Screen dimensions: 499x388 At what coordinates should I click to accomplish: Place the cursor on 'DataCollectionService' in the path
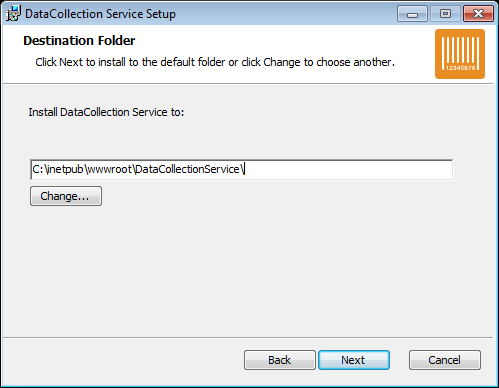[x=187, y=169]
